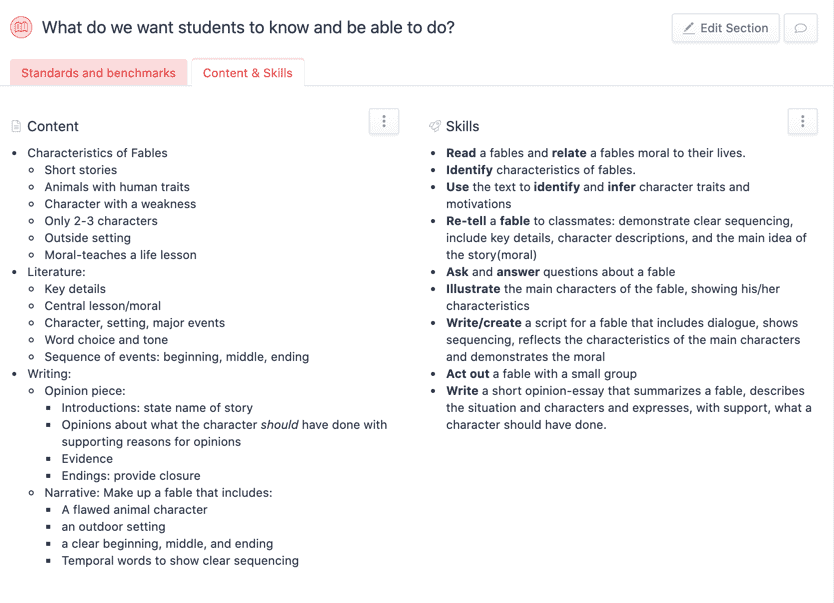834x603 pixels.
Task: Click the "Narrative: Make up a fable" item
Action: [158, 493]
